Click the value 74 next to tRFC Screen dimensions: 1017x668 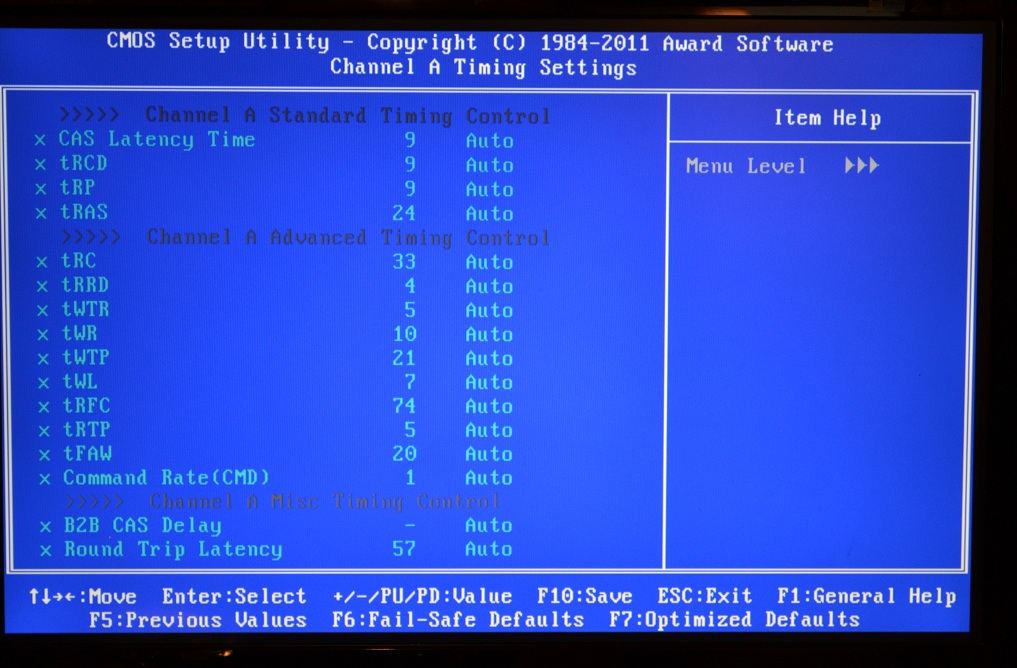tap(403, 406)
